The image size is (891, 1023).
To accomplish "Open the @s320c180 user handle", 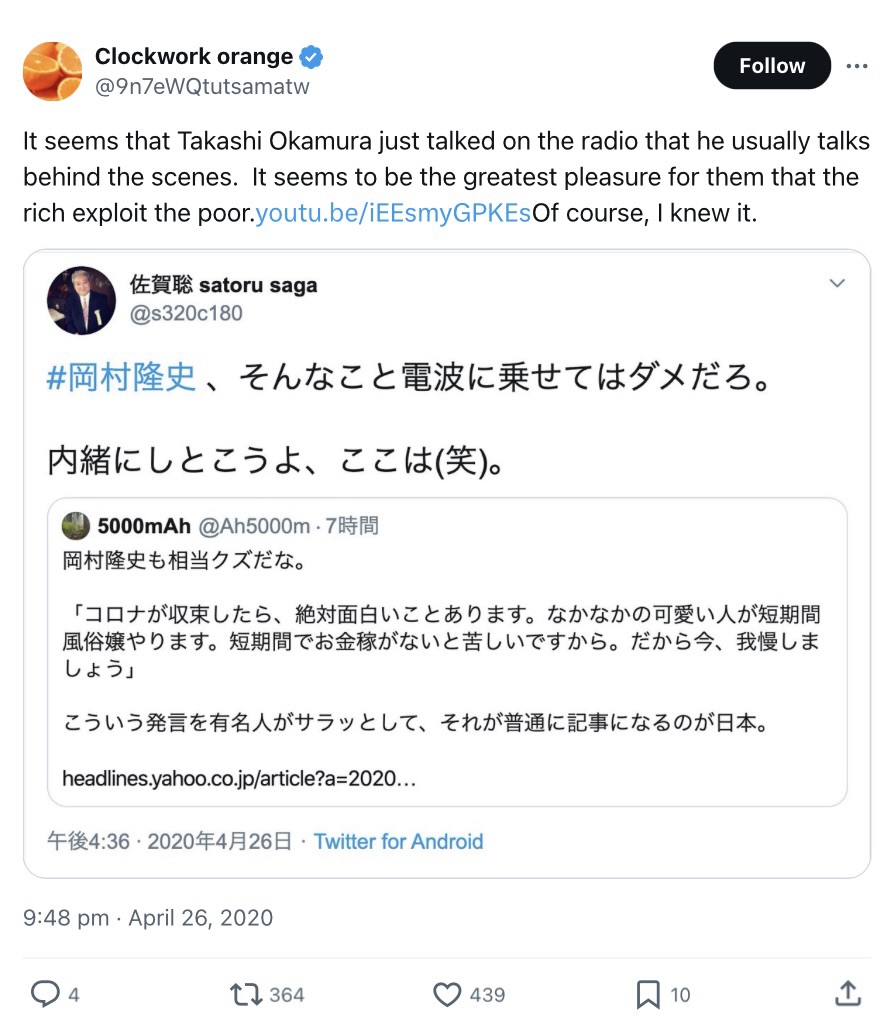I will pos(186,313).
